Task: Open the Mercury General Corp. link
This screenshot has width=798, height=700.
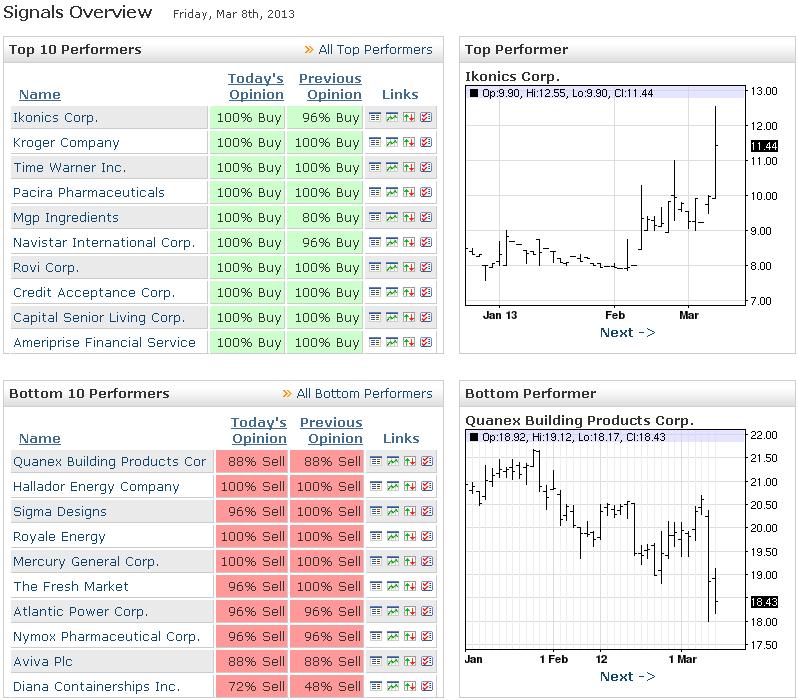Action: (x=86, y=561)
